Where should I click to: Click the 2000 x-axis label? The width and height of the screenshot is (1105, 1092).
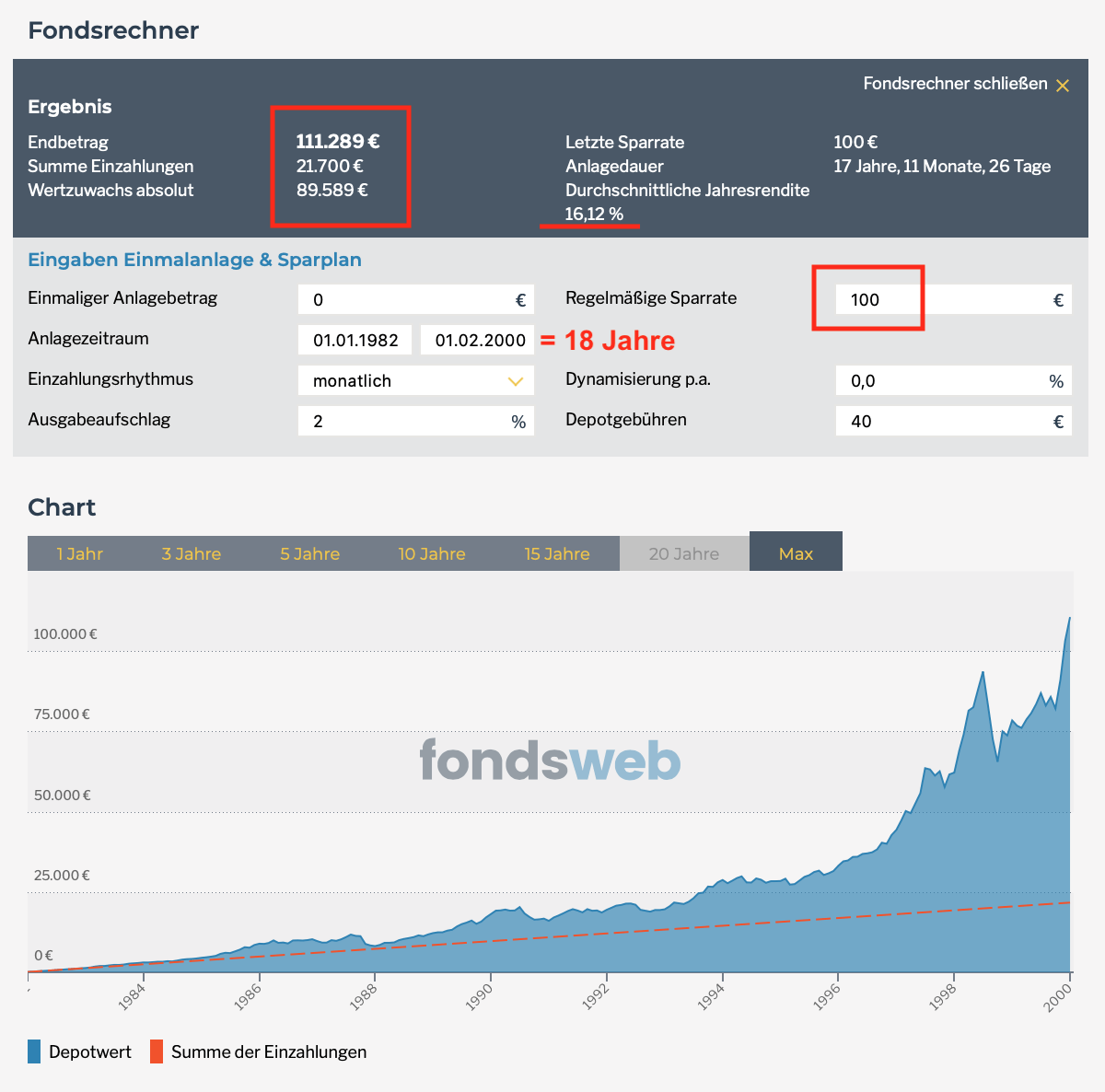(x=1058, y=996)
